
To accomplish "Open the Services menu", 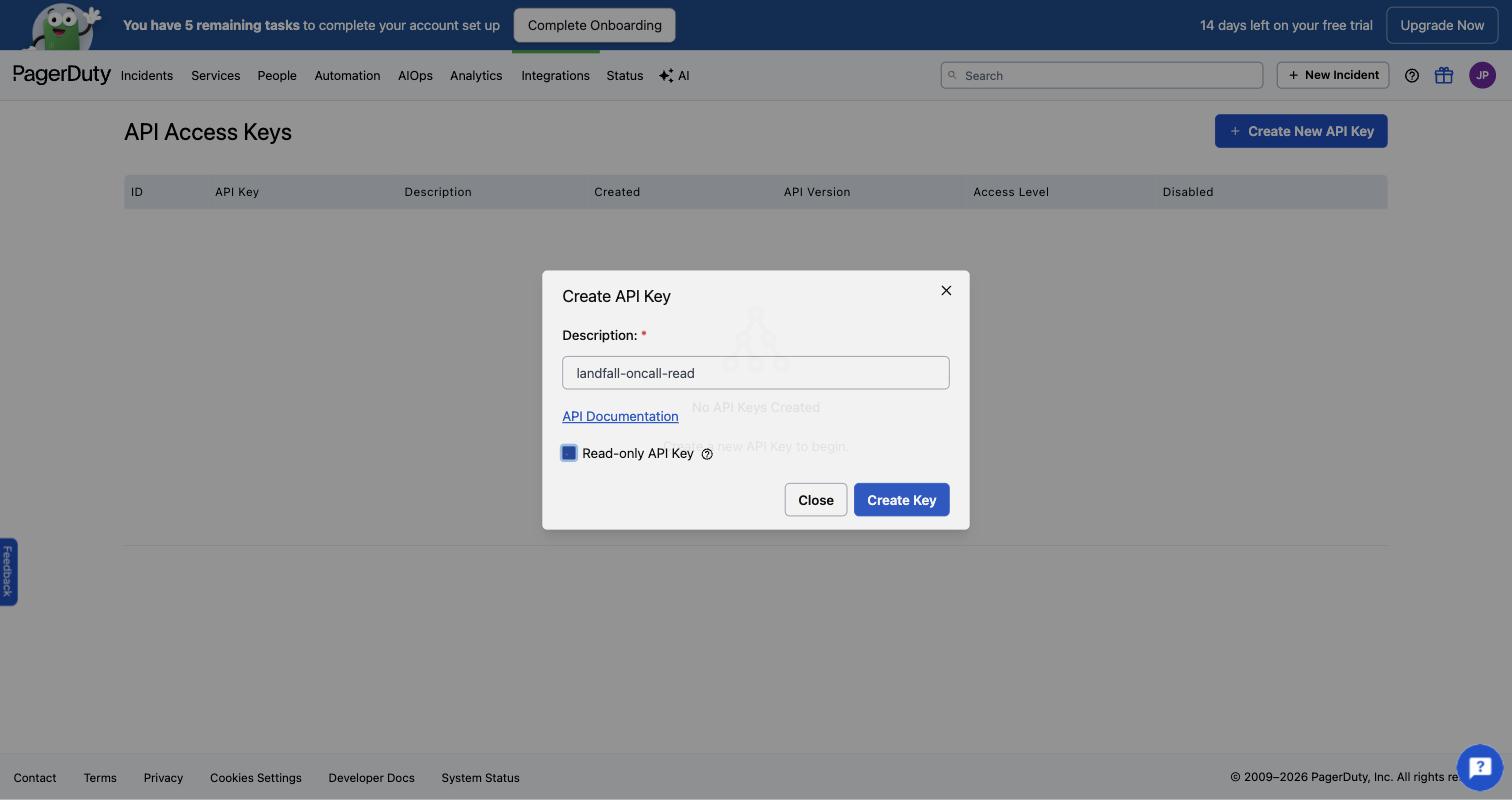I will 216,76.
